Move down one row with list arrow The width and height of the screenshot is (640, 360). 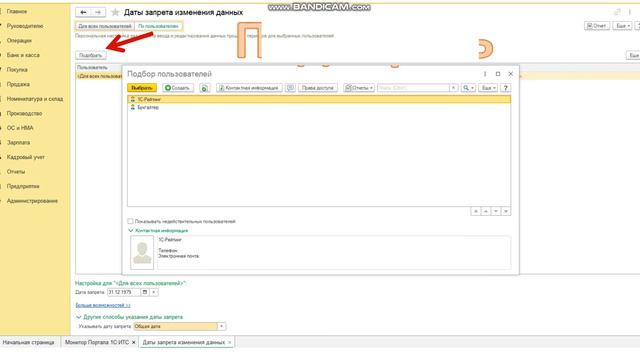[496, 211]
